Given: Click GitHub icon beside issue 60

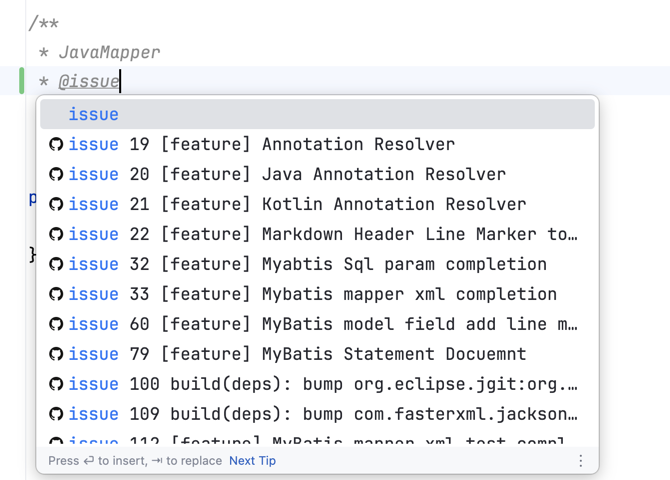Looking at the screenshot, I should (56, 325).
